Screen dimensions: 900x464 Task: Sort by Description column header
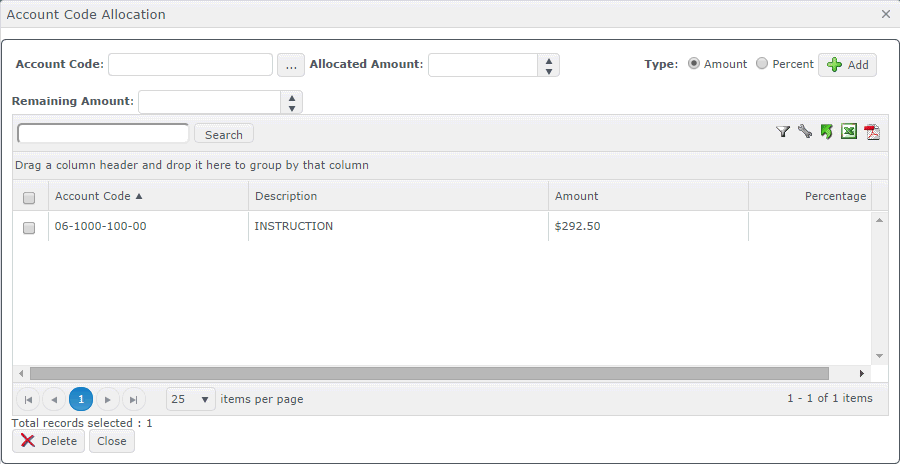point(286,196)
